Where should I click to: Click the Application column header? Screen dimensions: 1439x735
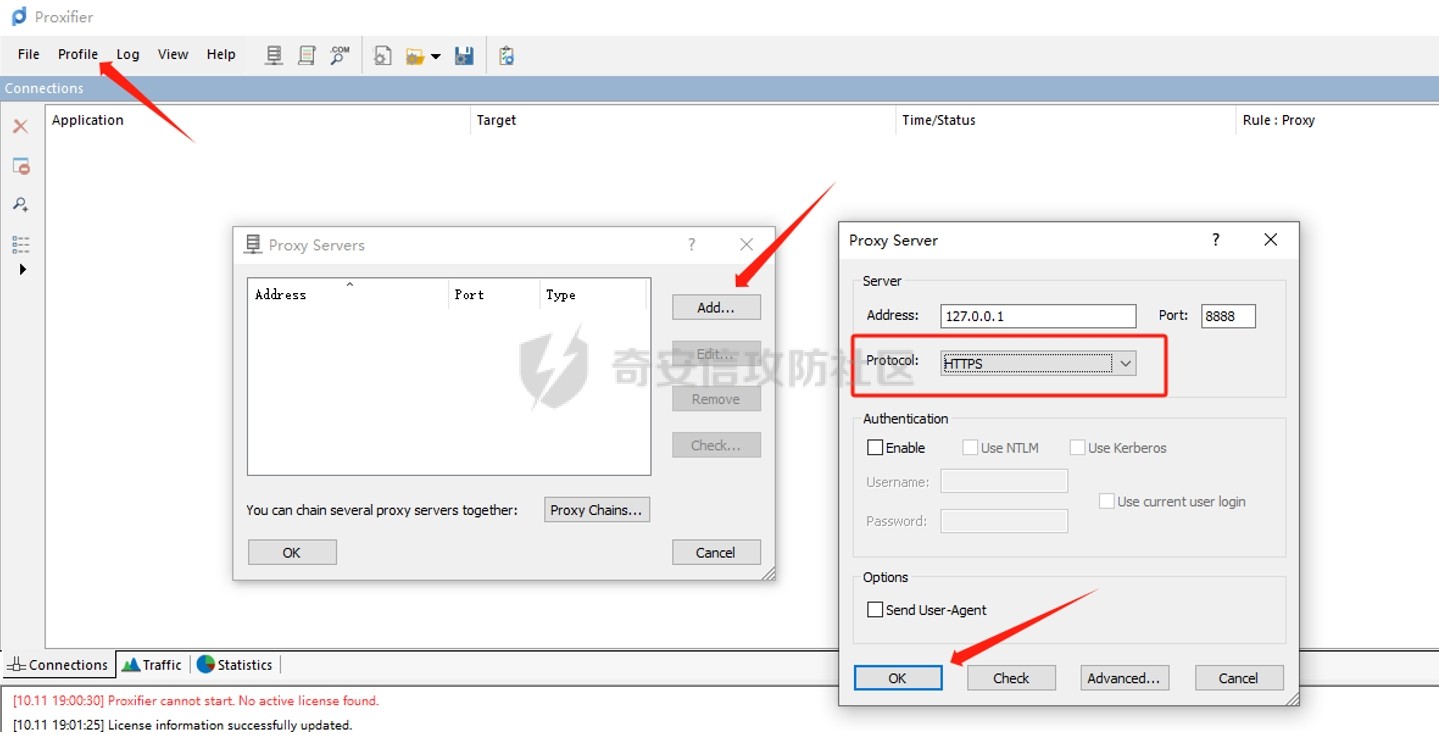(258, 120)
